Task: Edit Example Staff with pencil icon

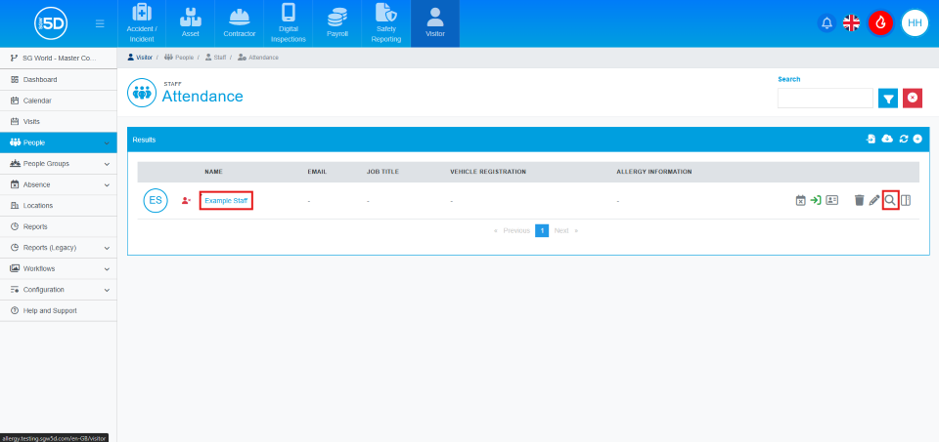Action: tap(874, 201)
